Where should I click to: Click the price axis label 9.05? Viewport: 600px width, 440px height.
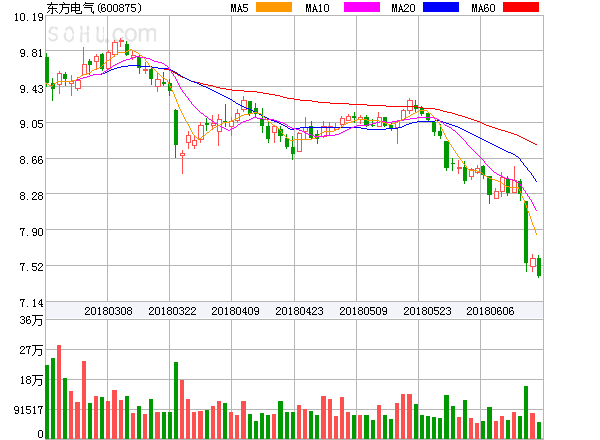(x=31, y=124)
